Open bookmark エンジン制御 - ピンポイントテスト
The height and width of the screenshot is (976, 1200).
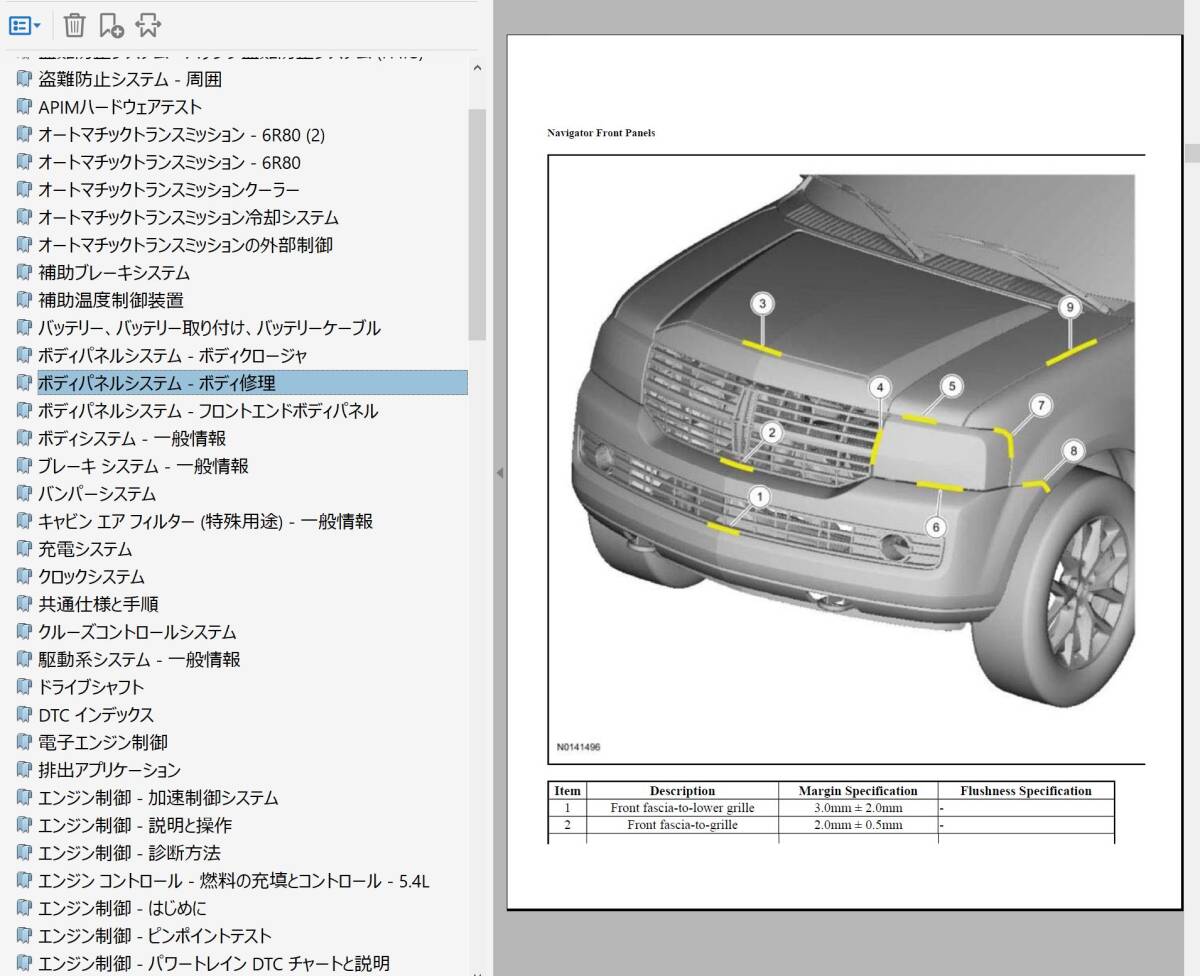tap(155, 937)
